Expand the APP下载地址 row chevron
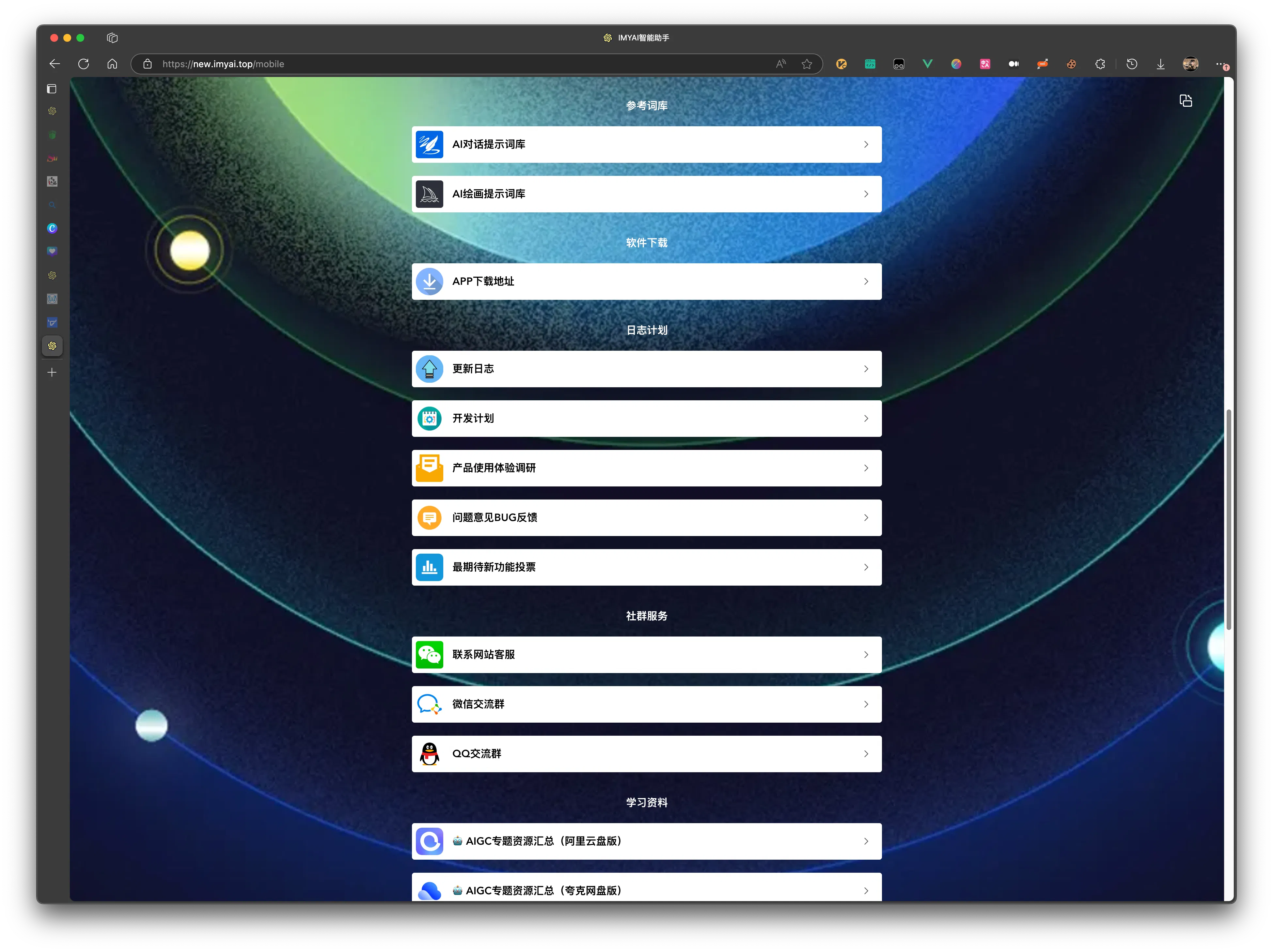Image resolution: width=1273 pixels, height=952 pixels. (x=866, y=281)
